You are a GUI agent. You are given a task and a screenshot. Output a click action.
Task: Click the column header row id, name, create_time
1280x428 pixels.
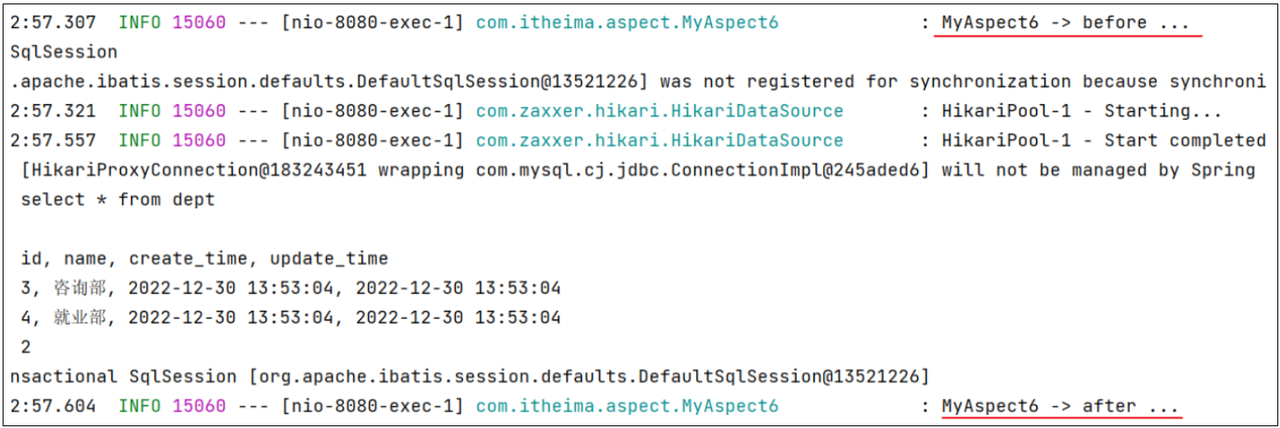pos(204,259)
